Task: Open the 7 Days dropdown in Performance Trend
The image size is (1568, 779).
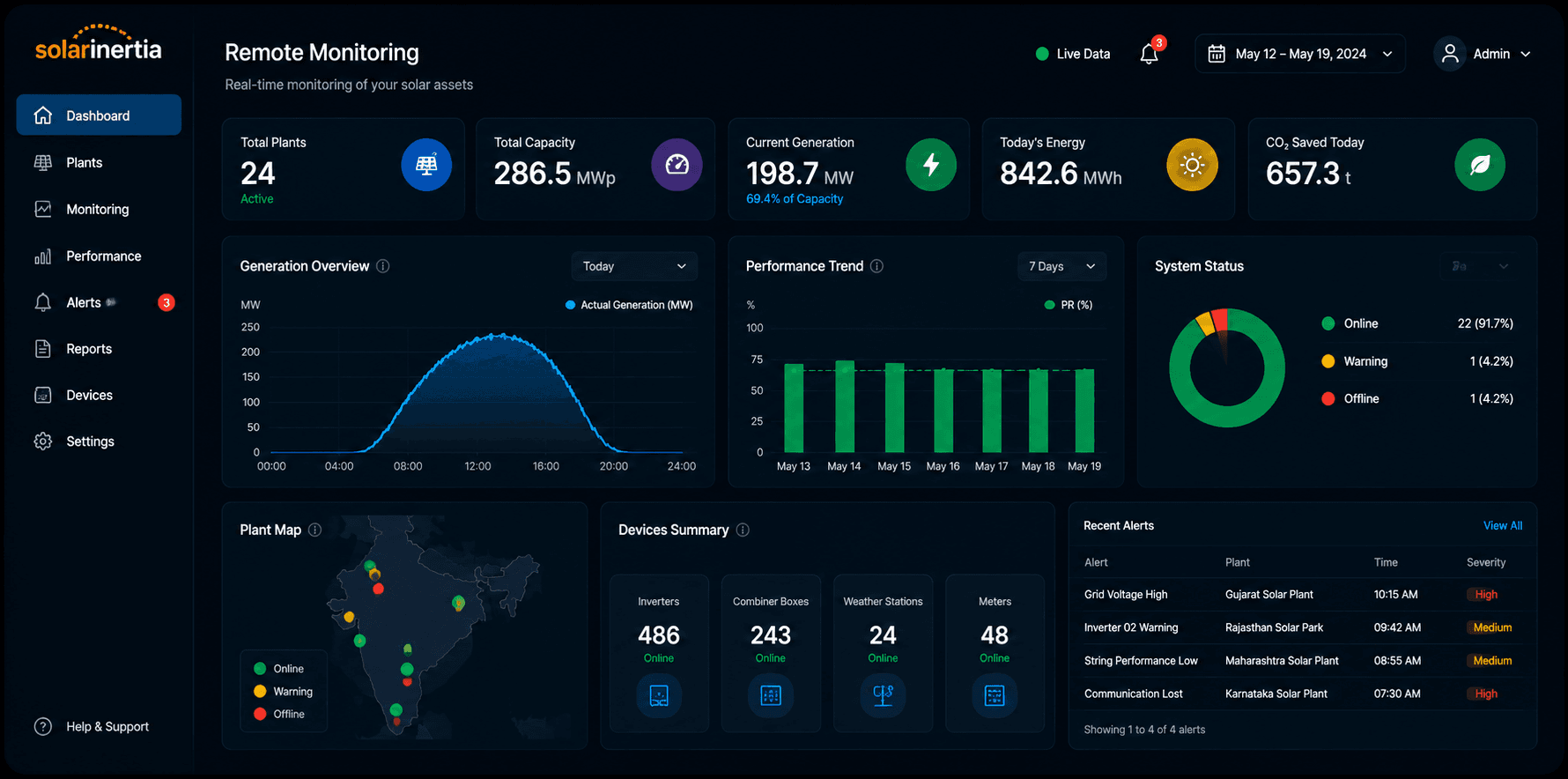Action: (x=1062, y=266)
